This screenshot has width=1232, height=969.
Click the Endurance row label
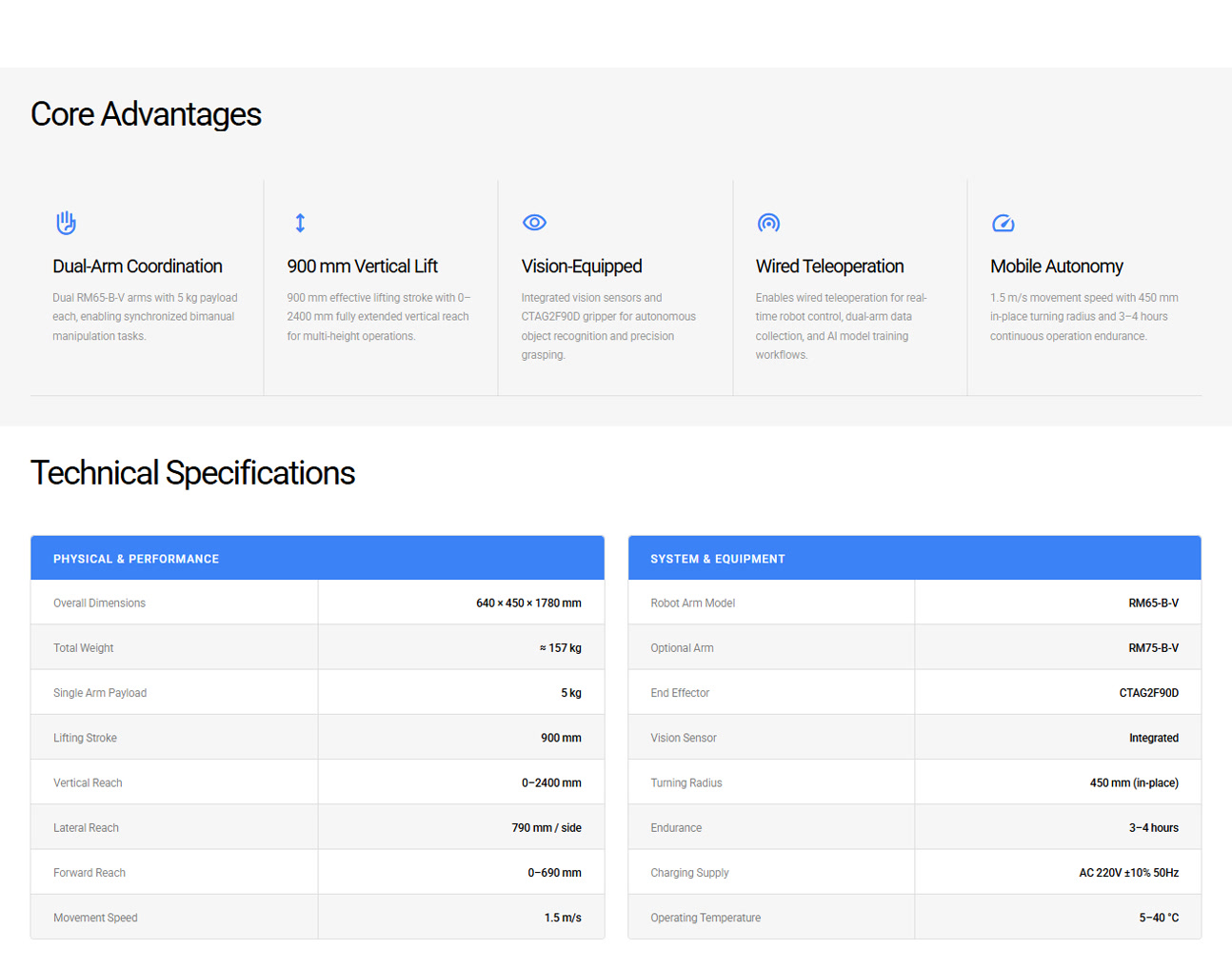click(x=676, y=828)
